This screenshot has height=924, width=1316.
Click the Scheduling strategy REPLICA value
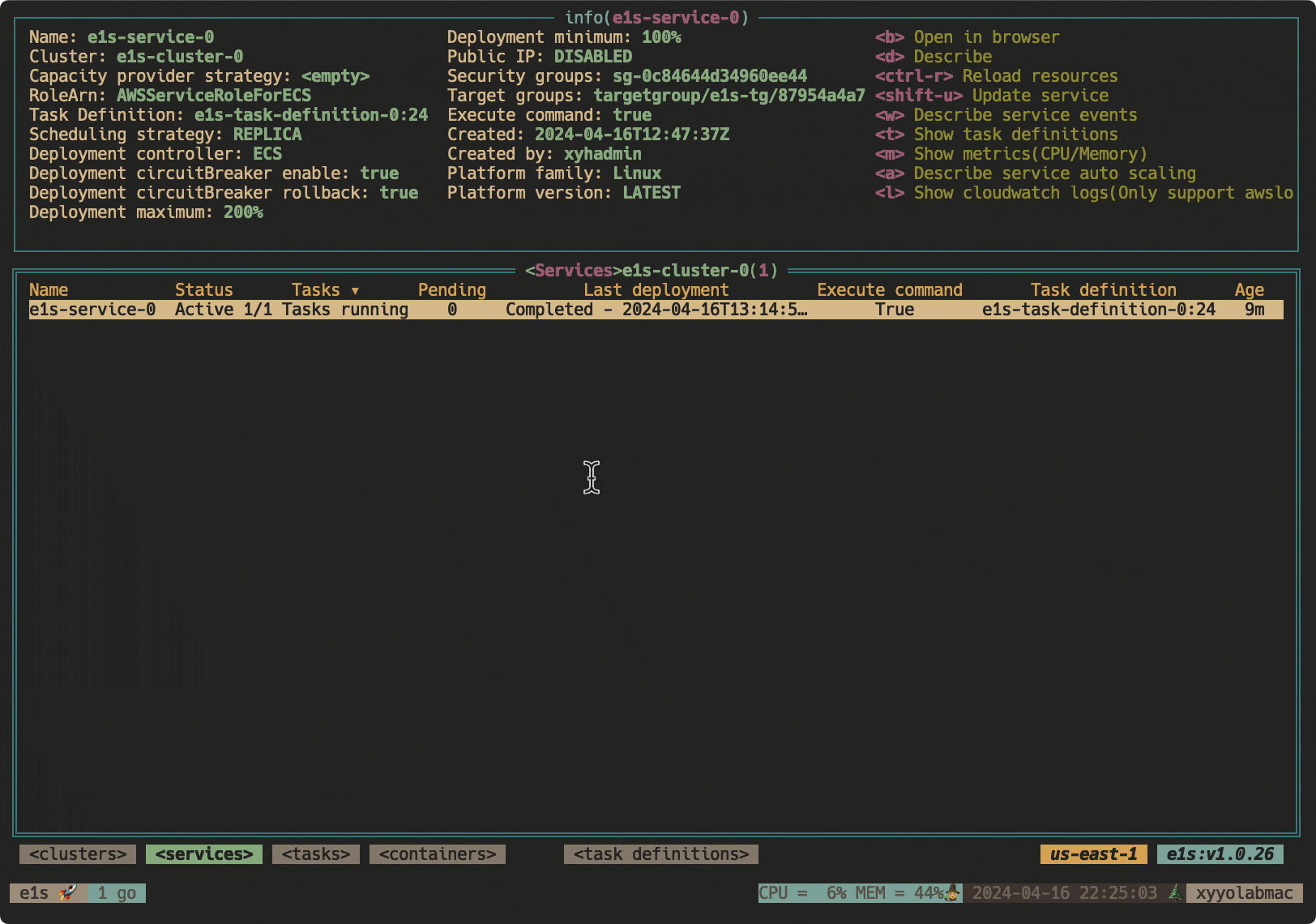pyautogui.click(x=267, y=135)
